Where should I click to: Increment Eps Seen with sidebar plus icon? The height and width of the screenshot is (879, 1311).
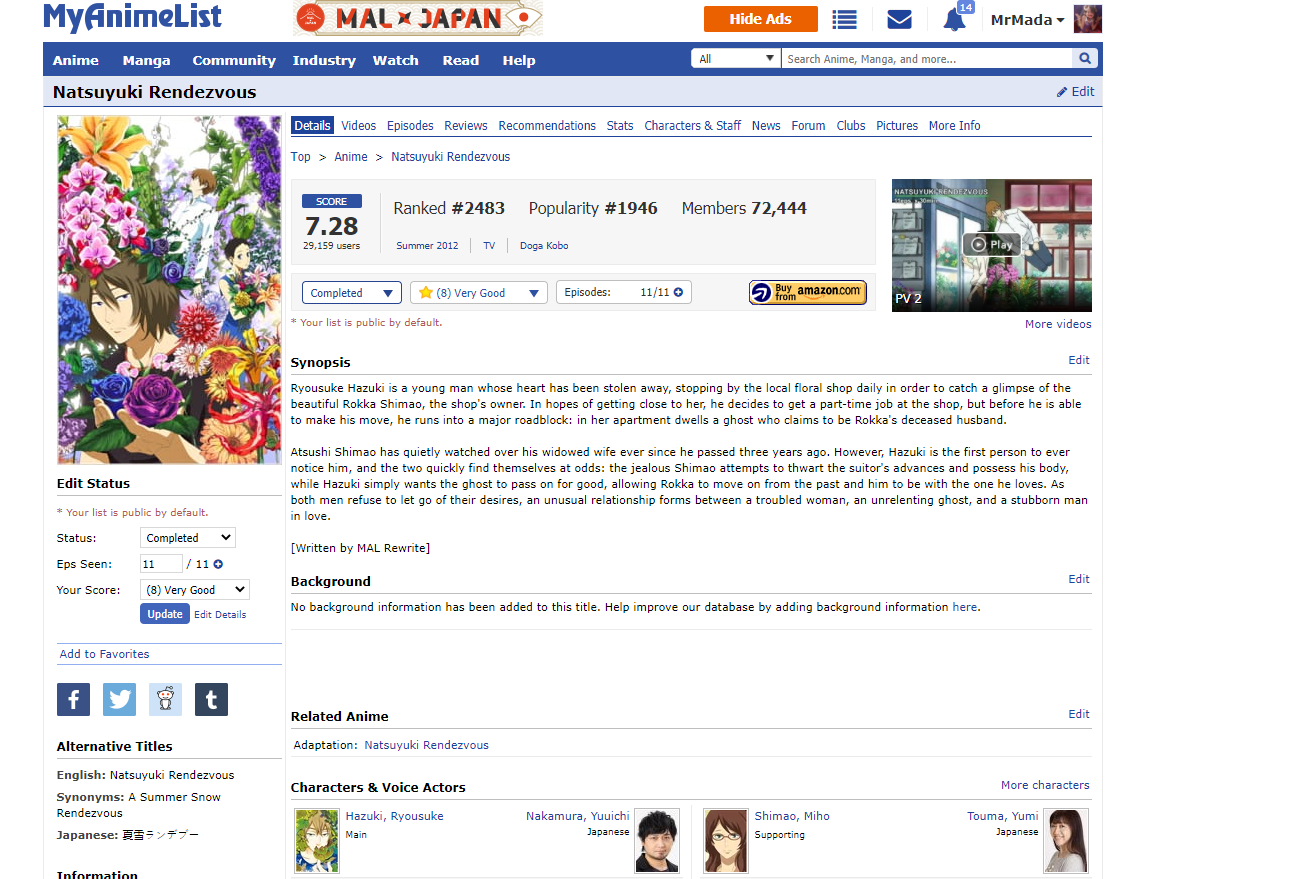coord(218,565)
